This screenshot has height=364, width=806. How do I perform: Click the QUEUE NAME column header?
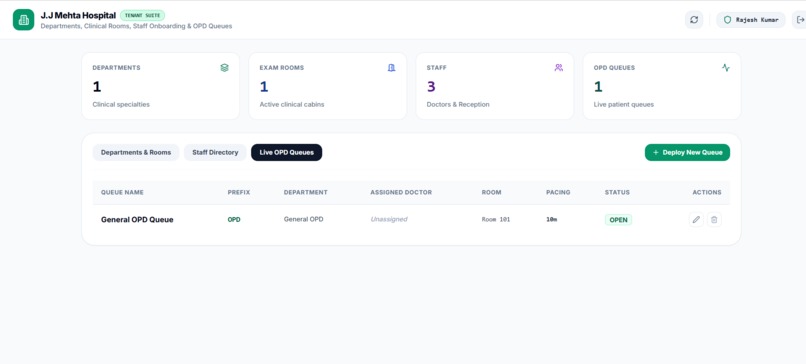coord(122,192)
